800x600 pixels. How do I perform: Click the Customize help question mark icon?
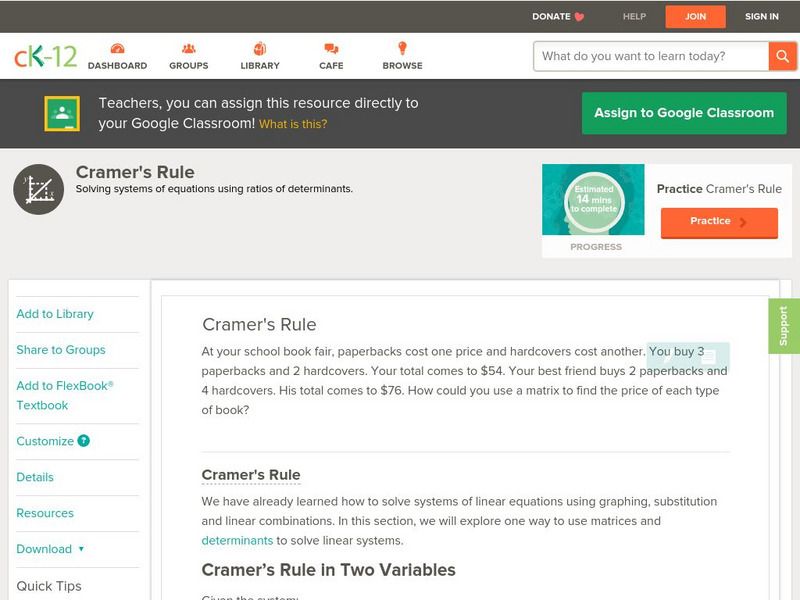83,441
